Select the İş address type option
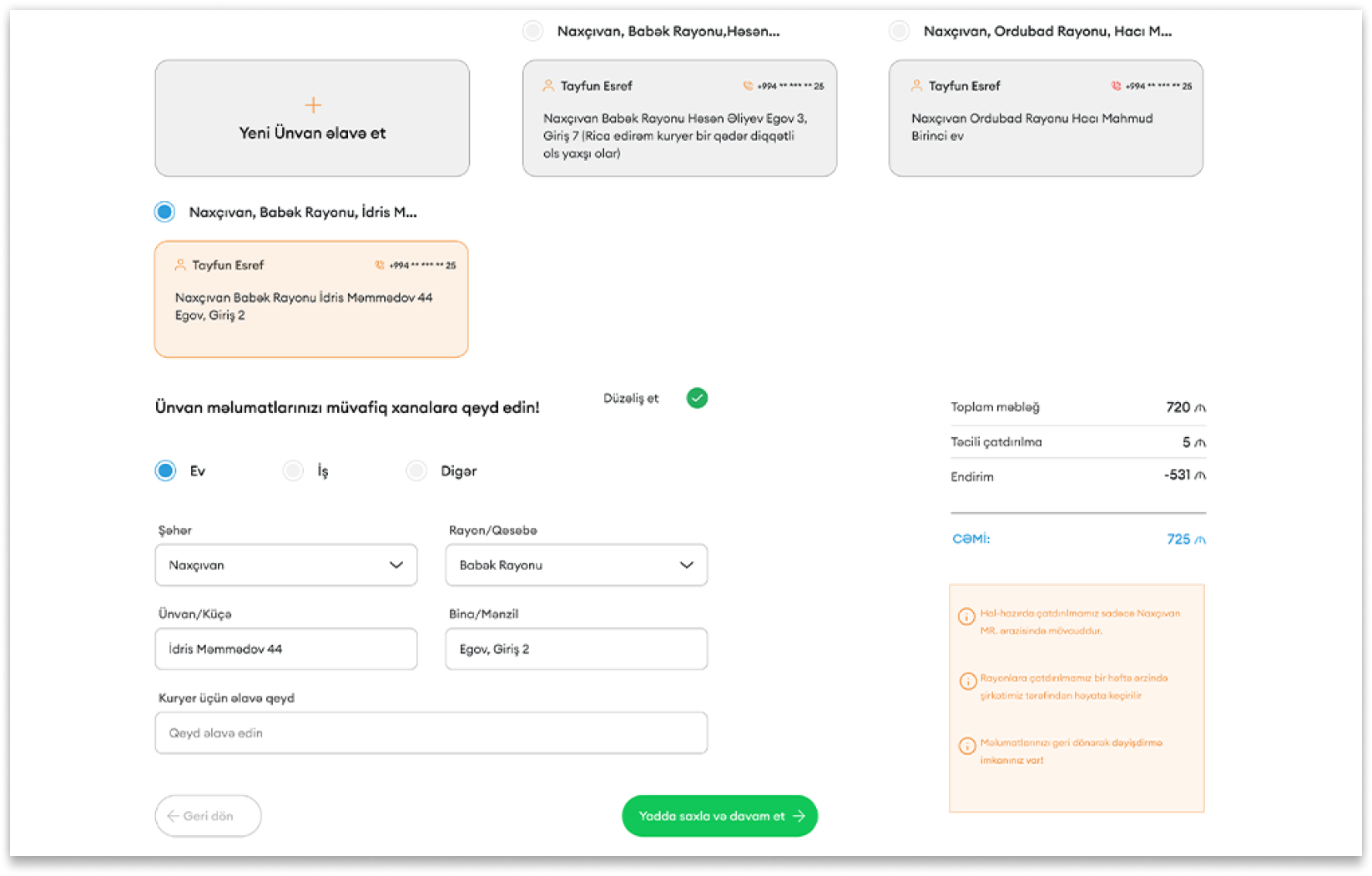 [x=293, y=471]
